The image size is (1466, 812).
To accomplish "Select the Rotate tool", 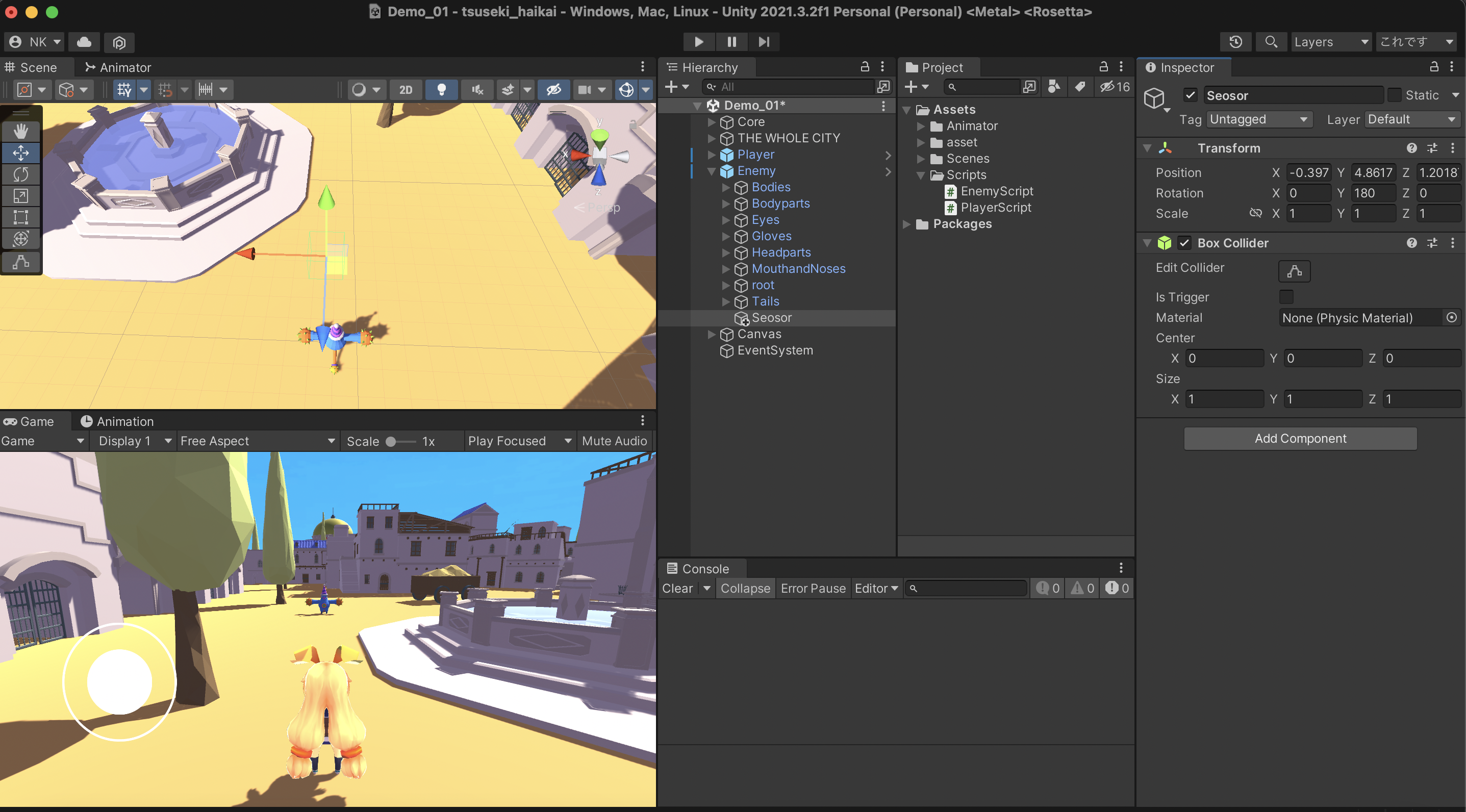I will pos(21,174).
